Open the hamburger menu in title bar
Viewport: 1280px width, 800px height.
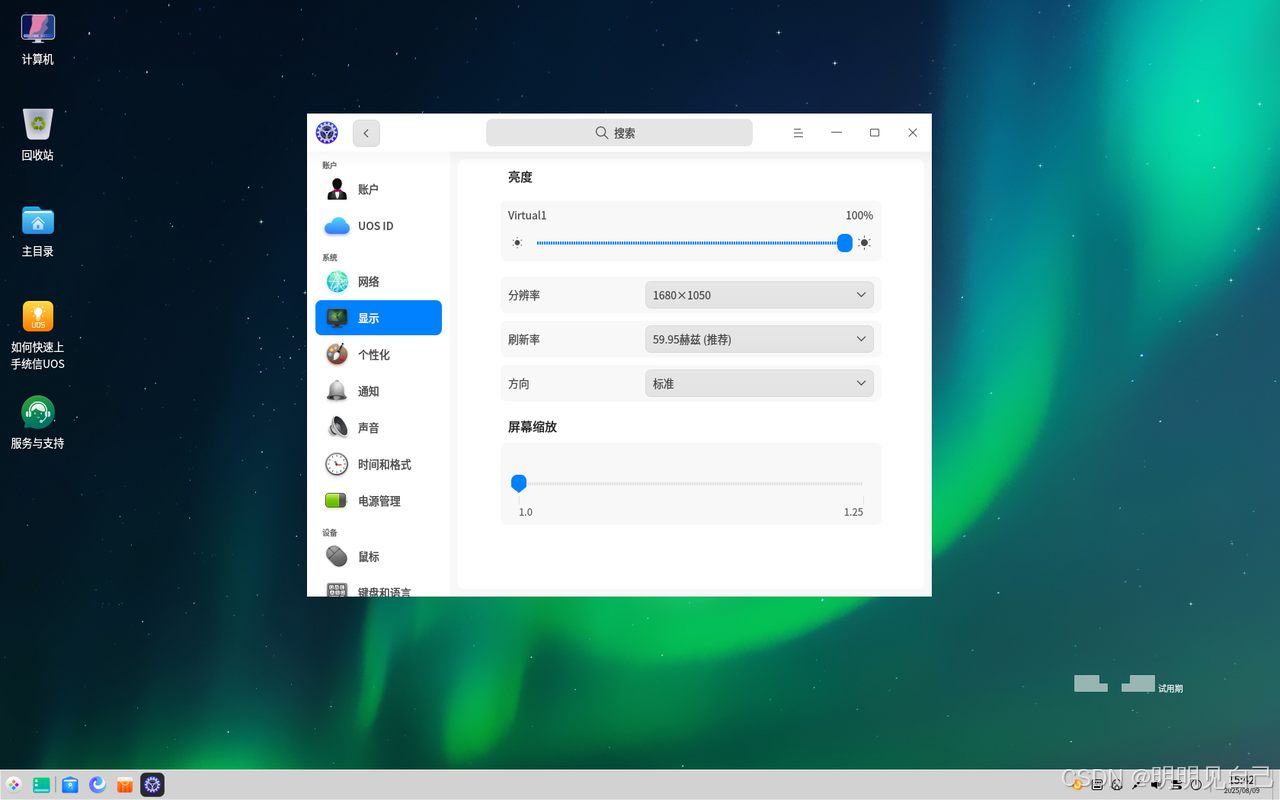(798, 132)
